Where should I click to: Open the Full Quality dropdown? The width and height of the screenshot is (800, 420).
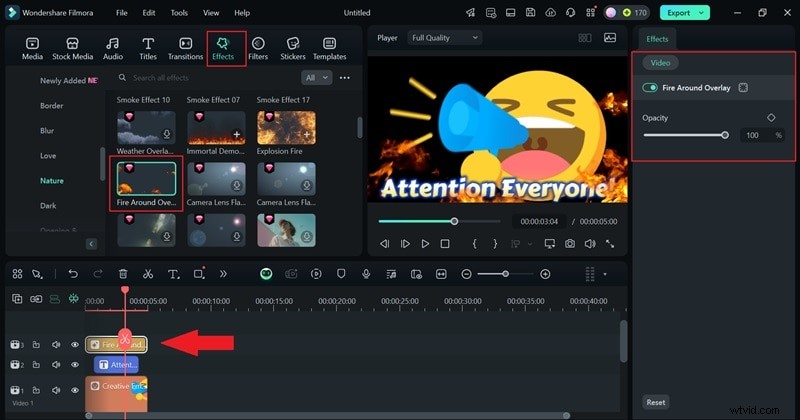[444, 38]
